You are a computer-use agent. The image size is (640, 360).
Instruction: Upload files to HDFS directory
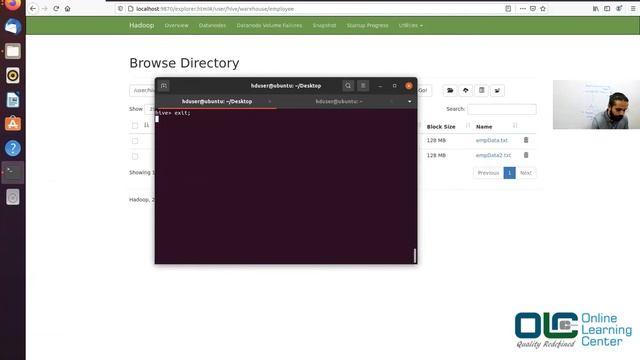point(466,90)
